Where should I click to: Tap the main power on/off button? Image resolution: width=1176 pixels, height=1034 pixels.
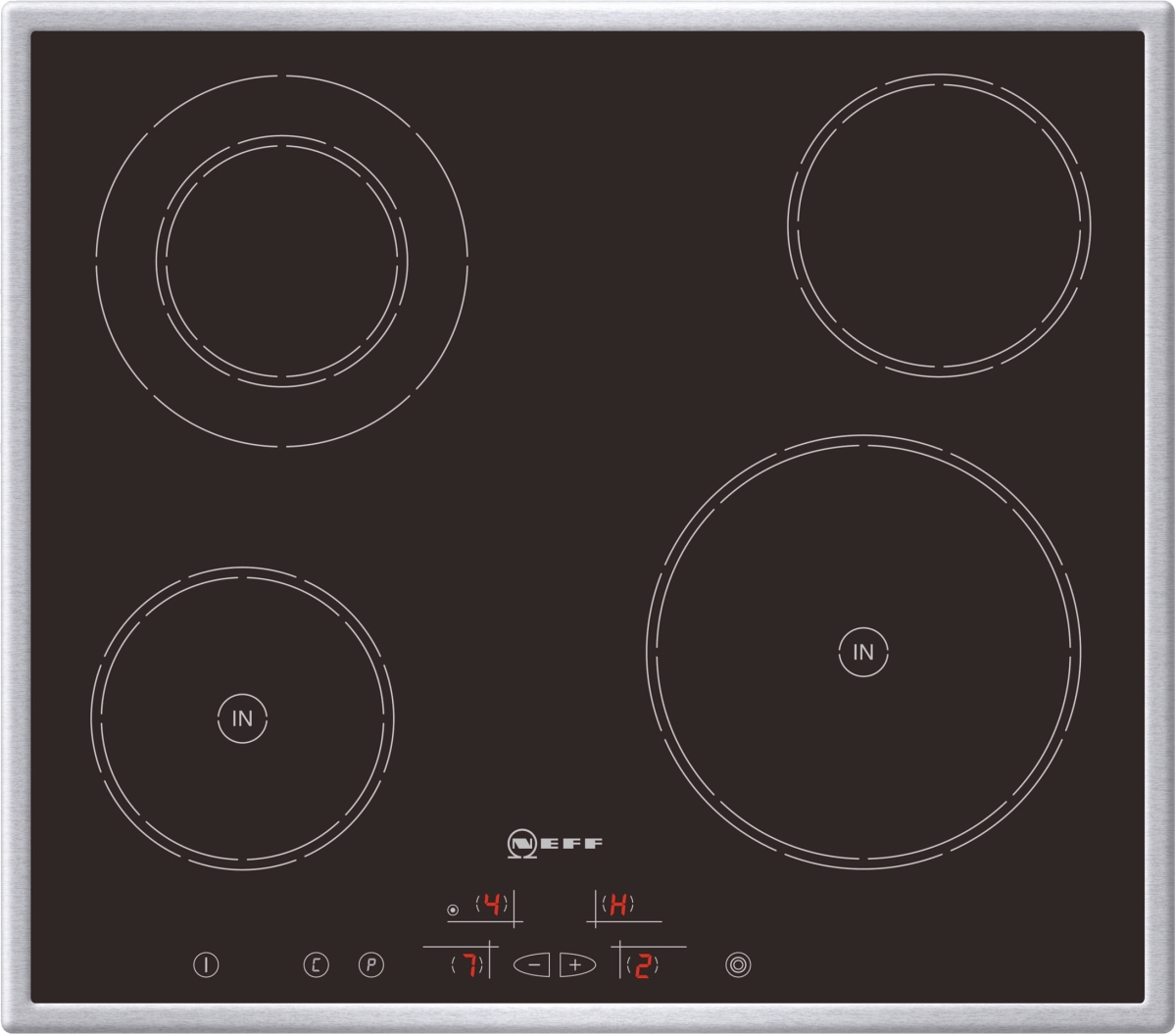click(206, 964)
